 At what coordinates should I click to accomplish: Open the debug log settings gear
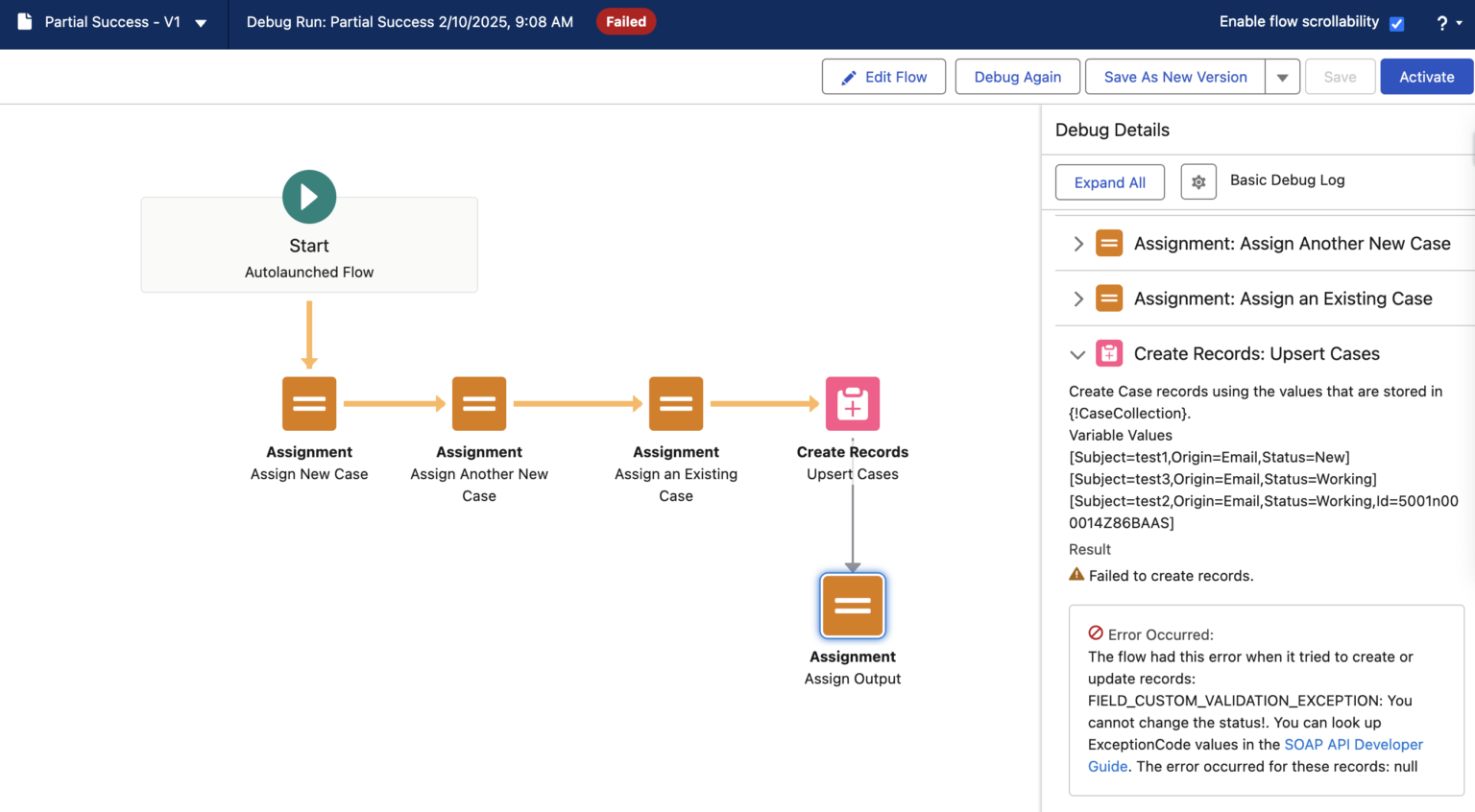pos(1198,181)
